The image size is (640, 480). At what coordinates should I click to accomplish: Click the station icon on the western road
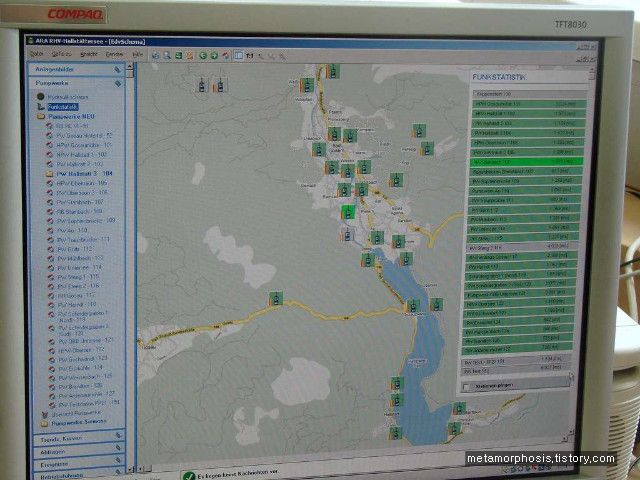[x=276, y=299]
